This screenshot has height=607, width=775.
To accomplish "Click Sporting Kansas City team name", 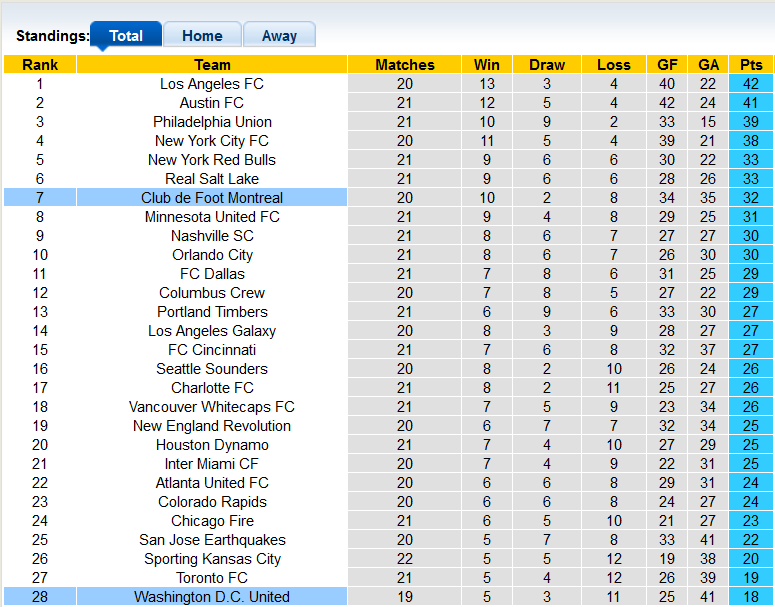I will coord(212,559).
